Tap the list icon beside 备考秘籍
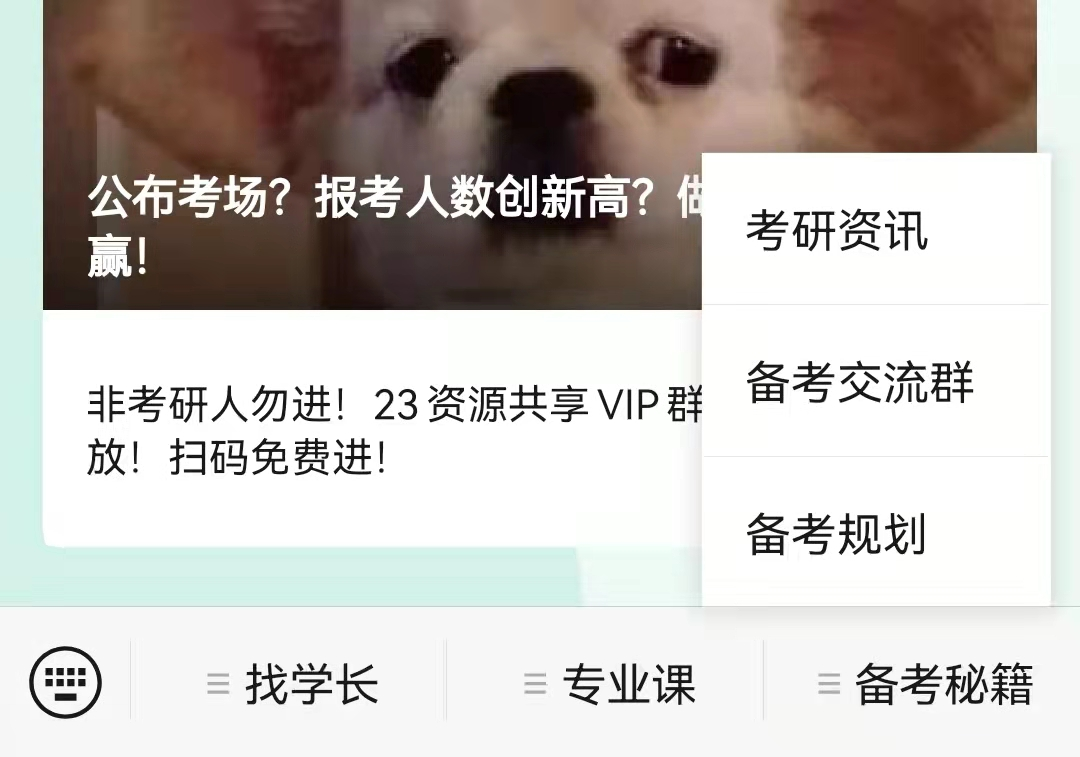Image resolution: width=1080 pixels, height=757 pixels. tap(829, 683)
